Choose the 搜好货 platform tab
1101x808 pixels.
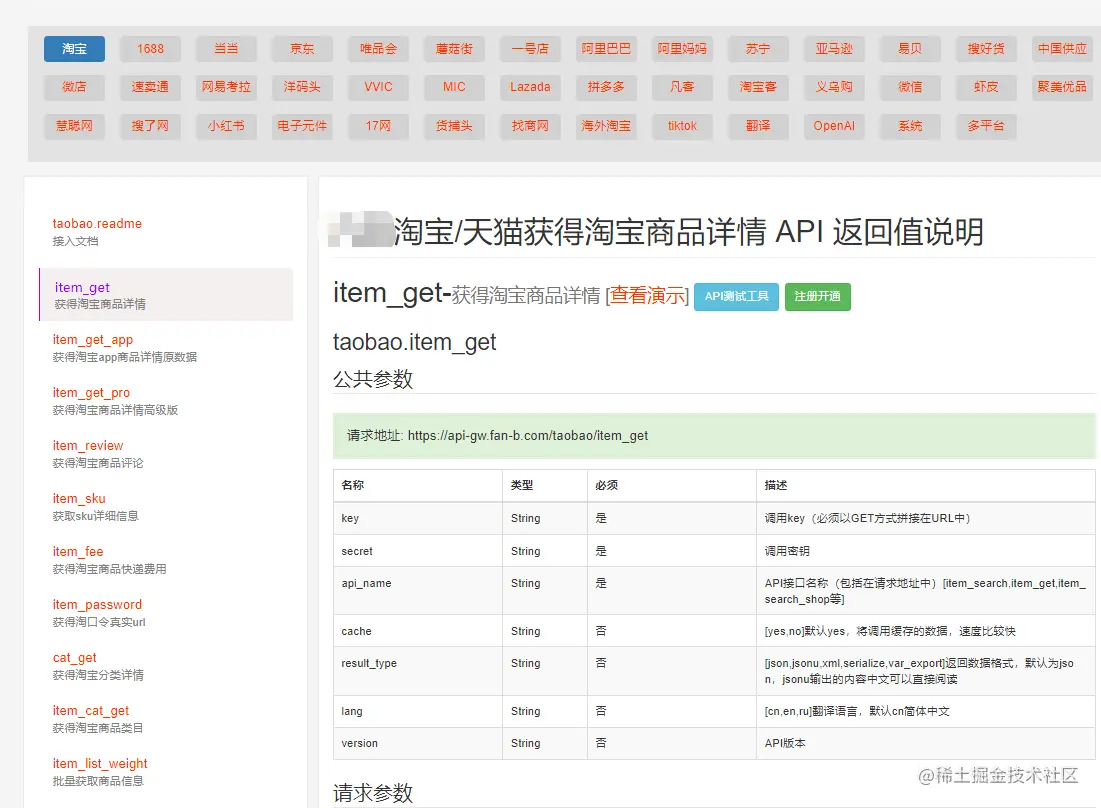pos(986,48)
